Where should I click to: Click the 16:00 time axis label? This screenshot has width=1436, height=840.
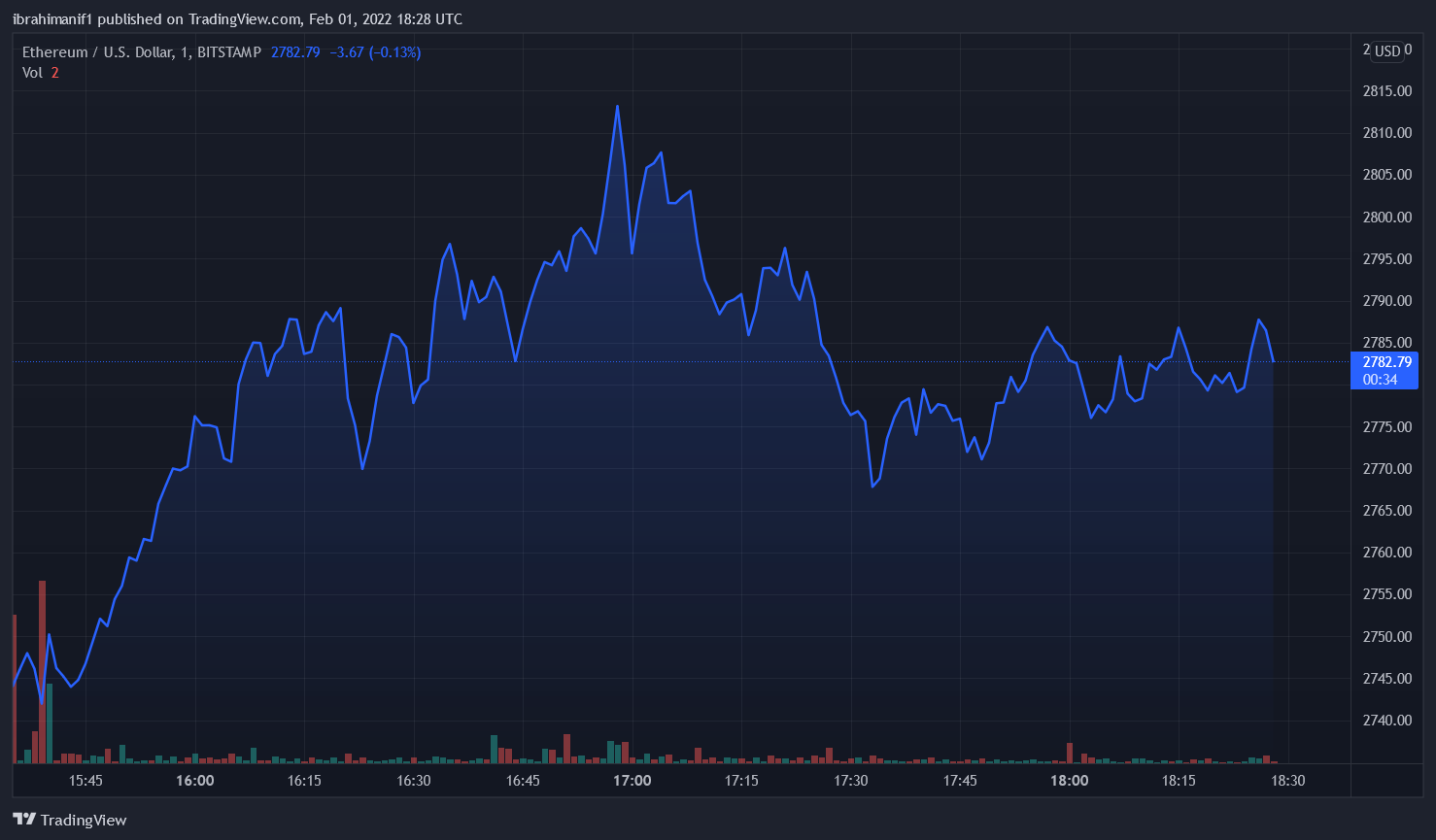pos(195,781)
